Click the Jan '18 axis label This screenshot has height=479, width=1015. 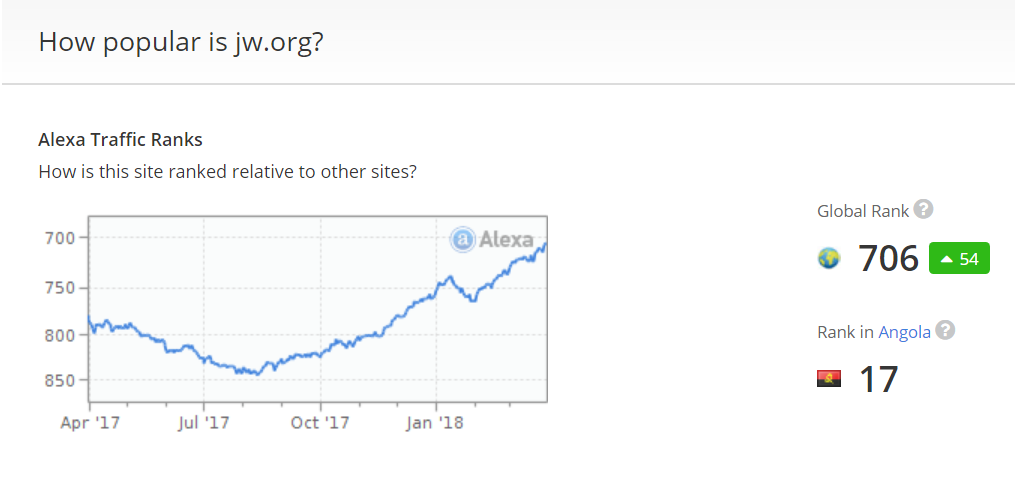coord(436,423)
